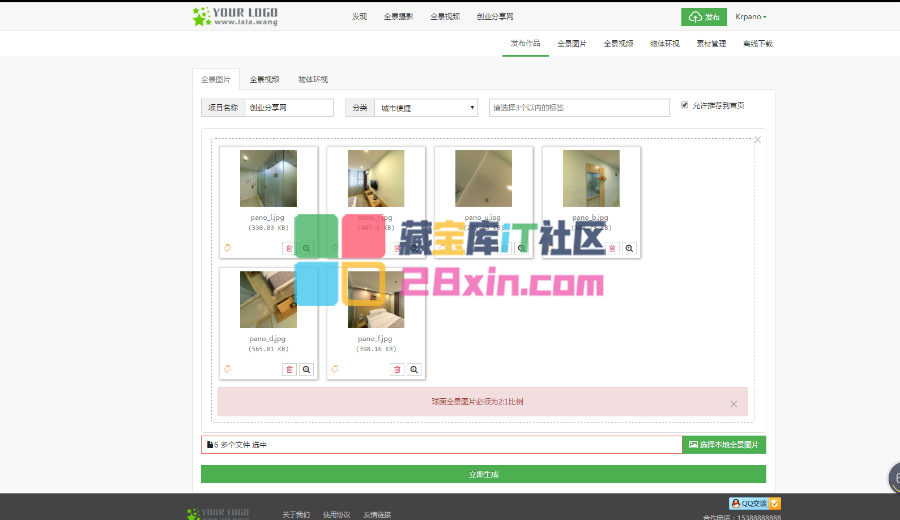900x520 pixels.
Task: Remove pano_b.jpg using its trash icon
Action: pyautogui.click(x=612, y=248)
